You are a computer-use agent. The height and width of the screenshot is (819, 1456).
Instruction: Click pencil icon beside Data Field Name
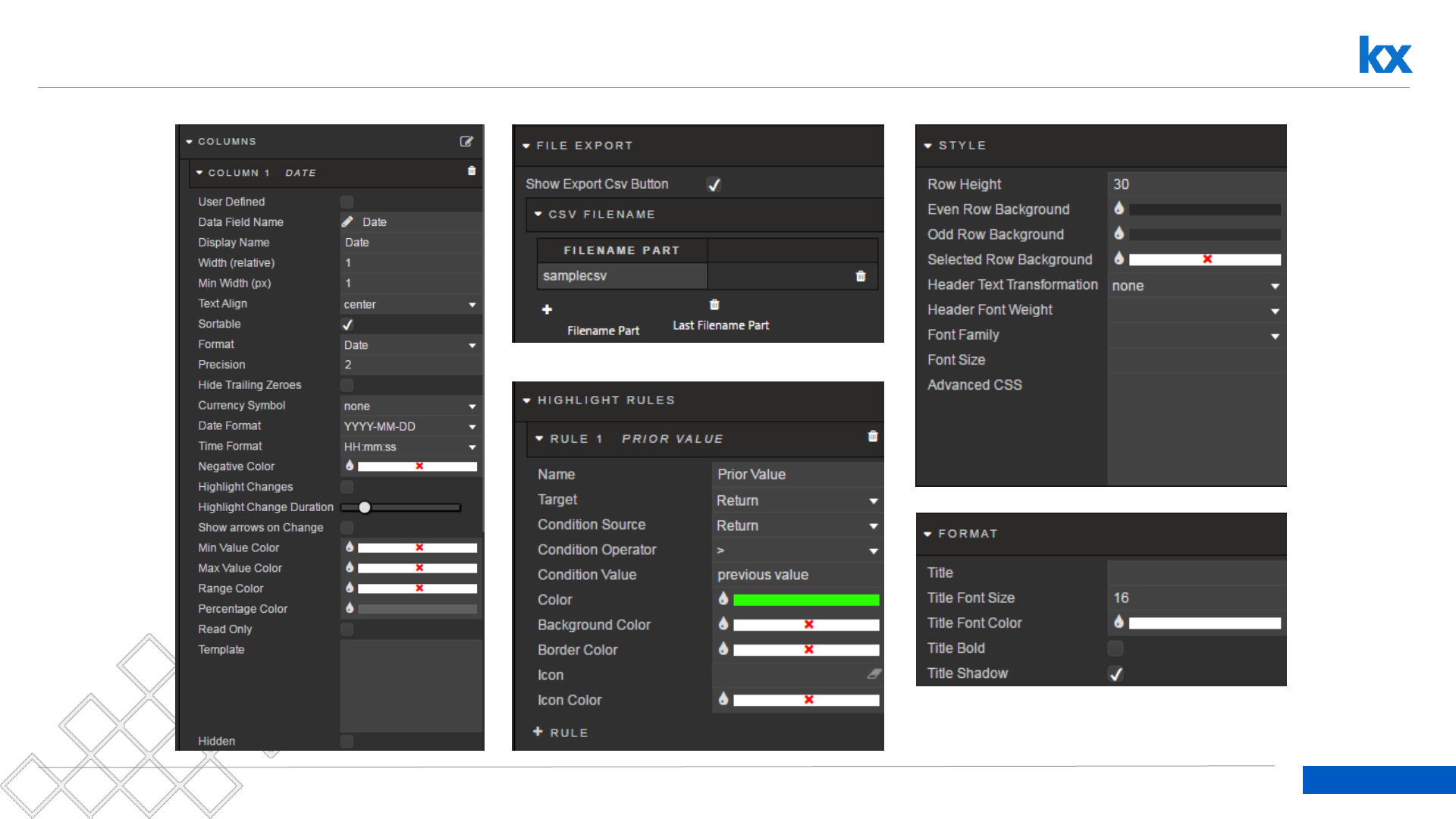coord(347,221)
